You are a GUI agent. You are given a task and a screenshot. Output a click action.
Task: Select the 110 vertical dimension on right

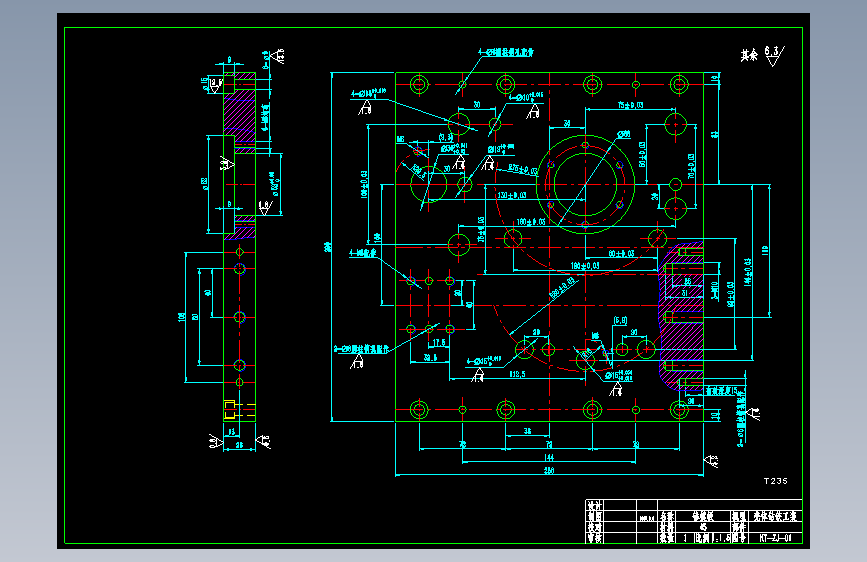pos(765,250)
